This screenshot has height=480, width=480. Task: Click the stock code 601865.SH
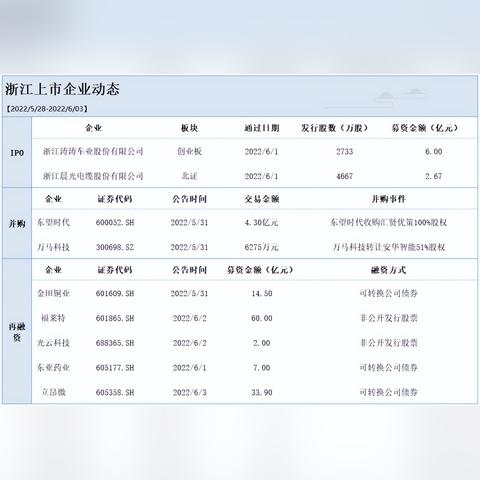[x=115, y=318]
